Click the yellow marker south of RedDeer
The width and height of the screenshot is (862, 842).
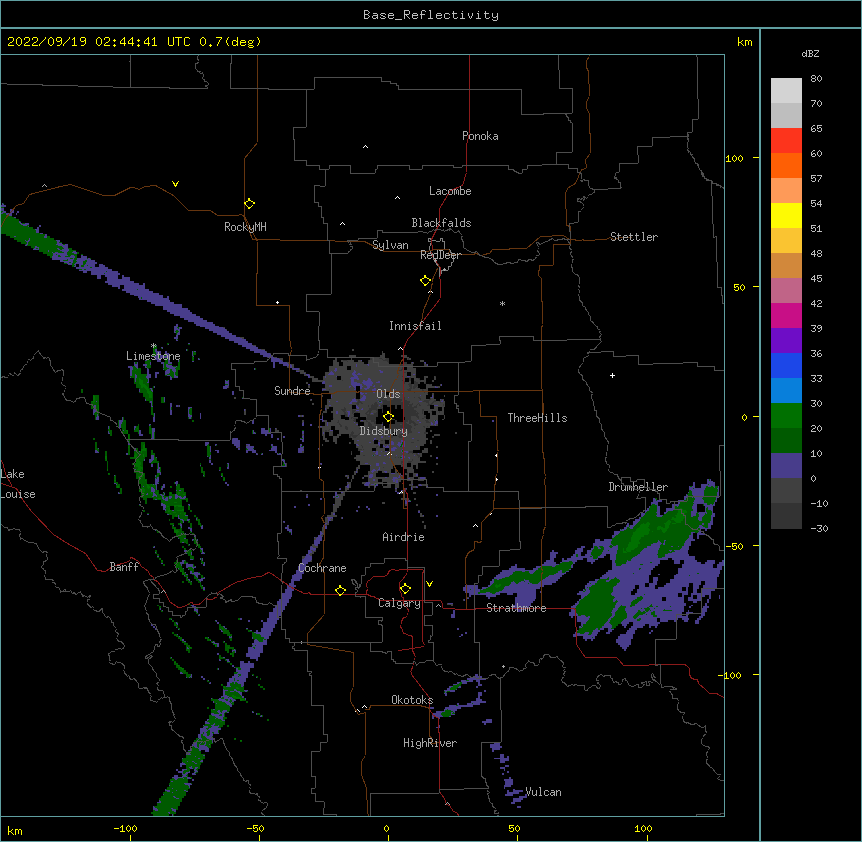(425, 281)
